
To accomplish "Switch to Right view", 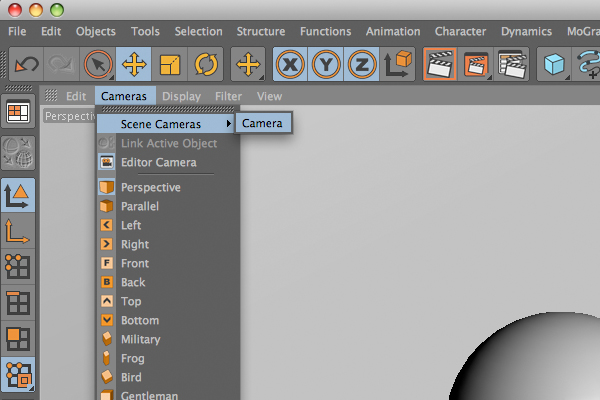I will [x=166, y=244].
